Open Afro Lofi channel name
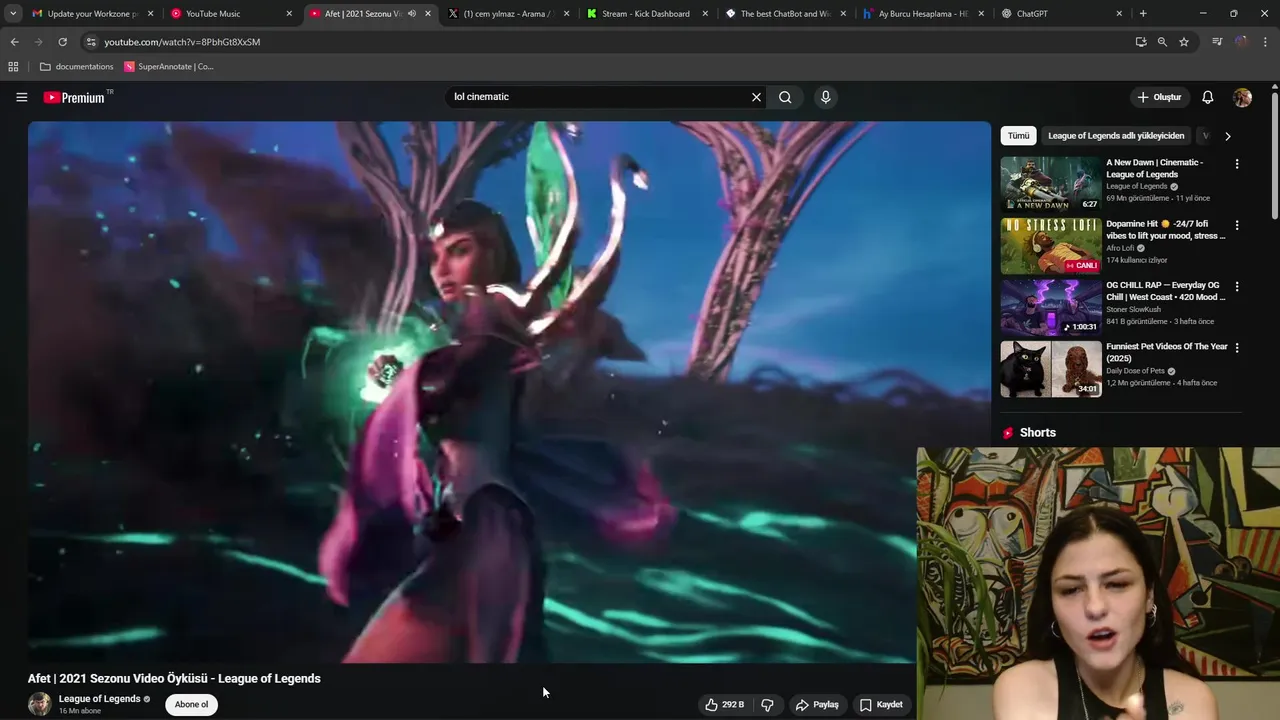Image resolution: width=1280 pixels, height=720 pixels. [x=1120, y=248]
